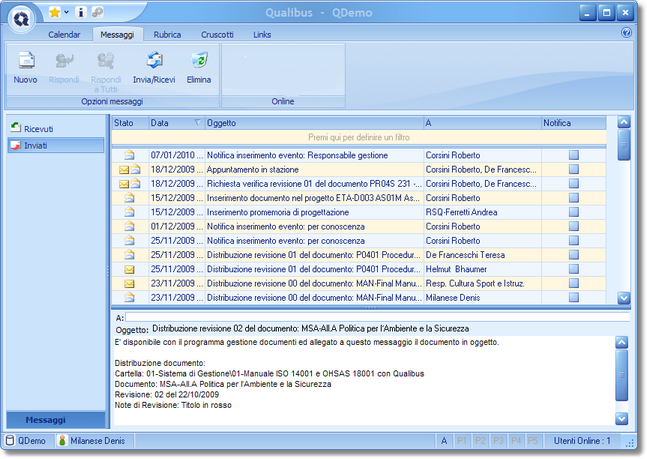The image size is (647, 459).
Task: Click envelope icon of Resp. Cultura Sport row
Action: coord(130,284)
